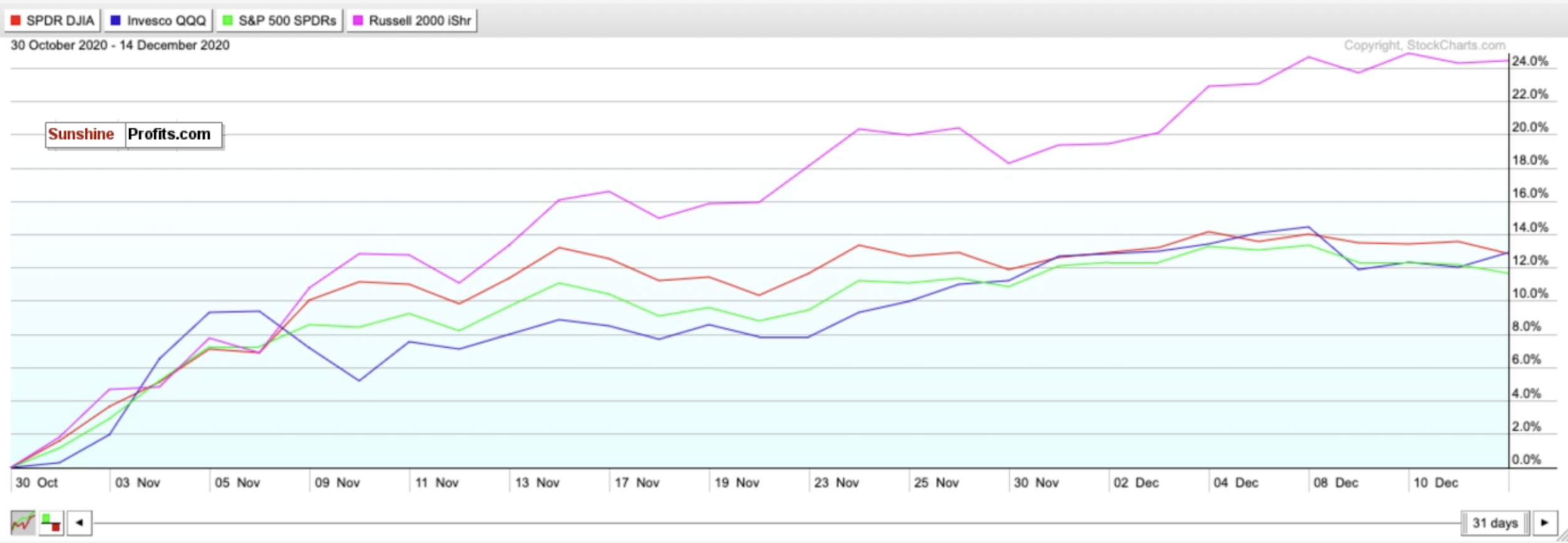The width and height of the screenshot is (1568, 543).
Task: Click the 4.0% axis label
Action: point(1527,394)
